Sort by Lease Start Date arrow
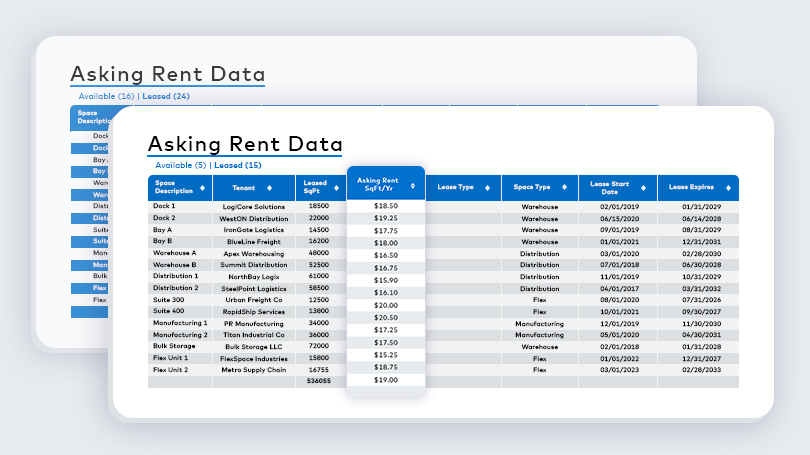This screenshot has width=810, height=455. 643,188
